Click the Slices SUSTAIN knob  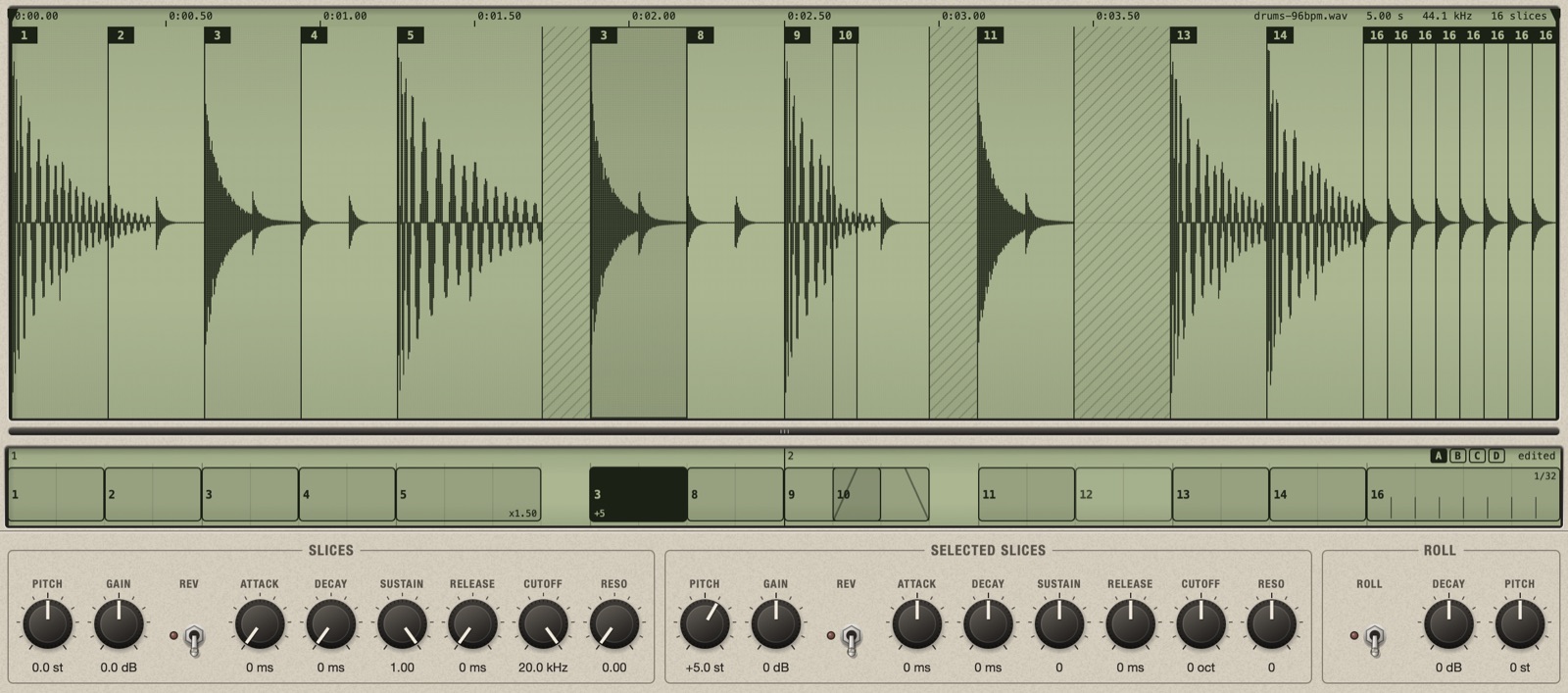coord(402,624)
